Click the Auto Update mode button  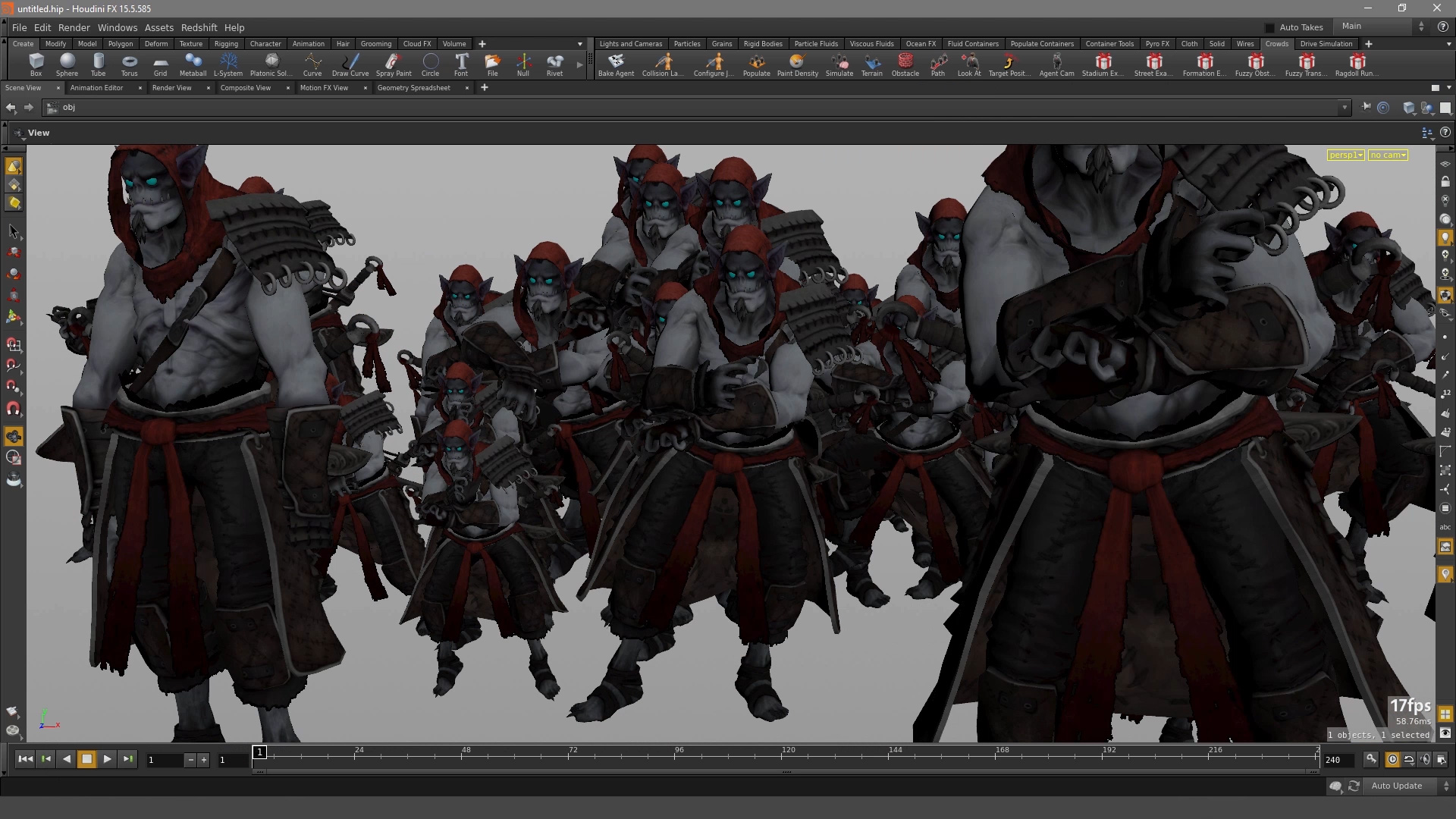coord(1398,786)
